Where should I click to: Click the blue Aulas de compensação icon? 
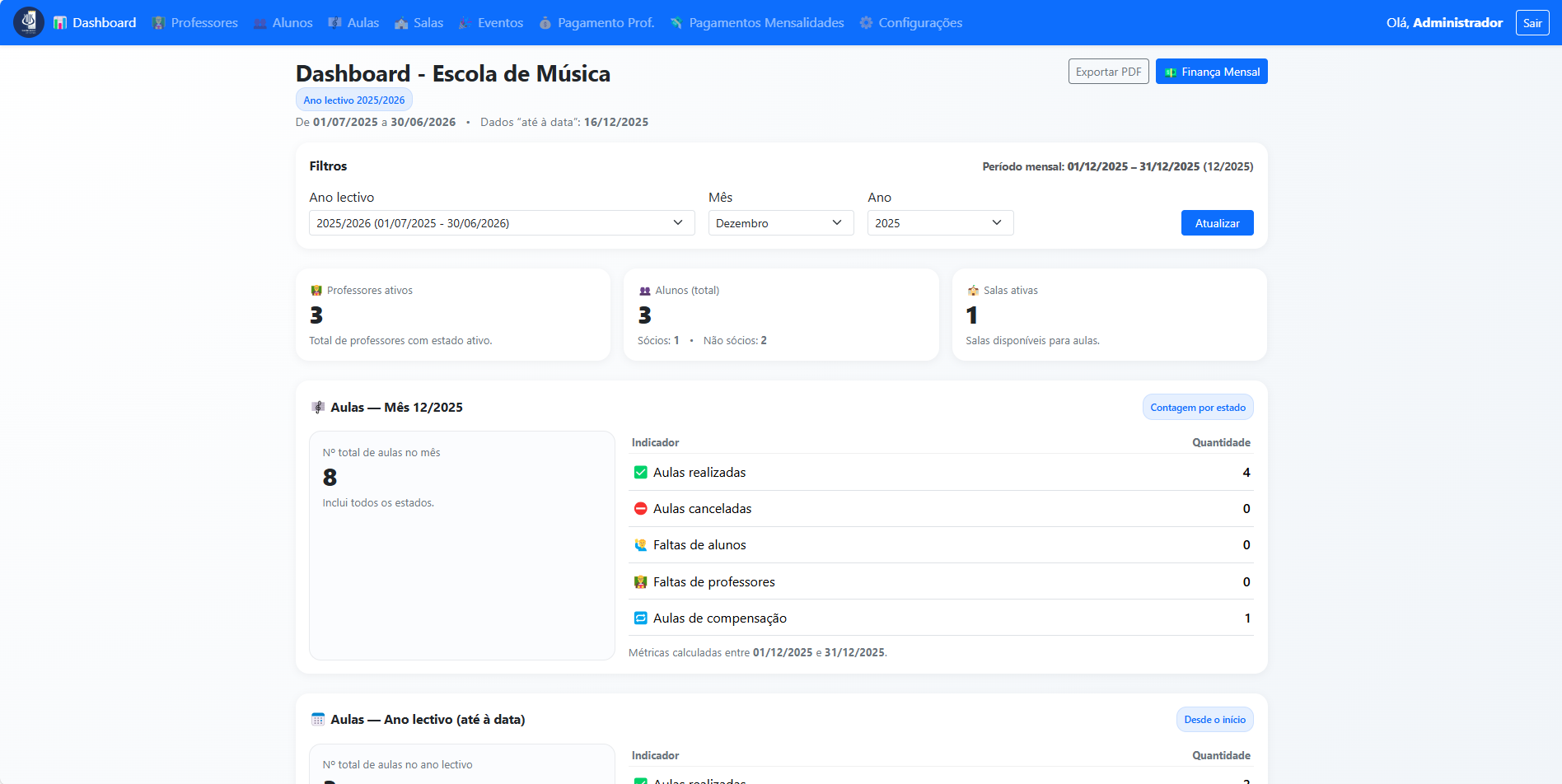pos(640,618)
